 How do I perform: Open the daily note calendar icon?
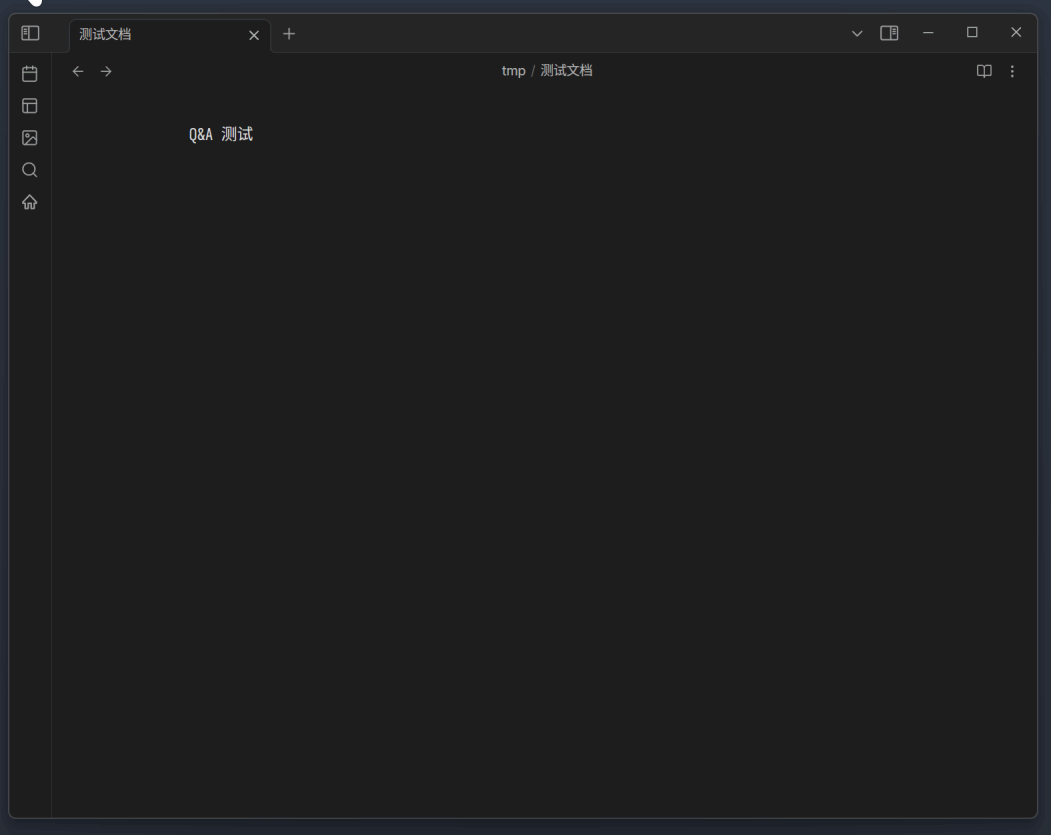pos(29,74)
